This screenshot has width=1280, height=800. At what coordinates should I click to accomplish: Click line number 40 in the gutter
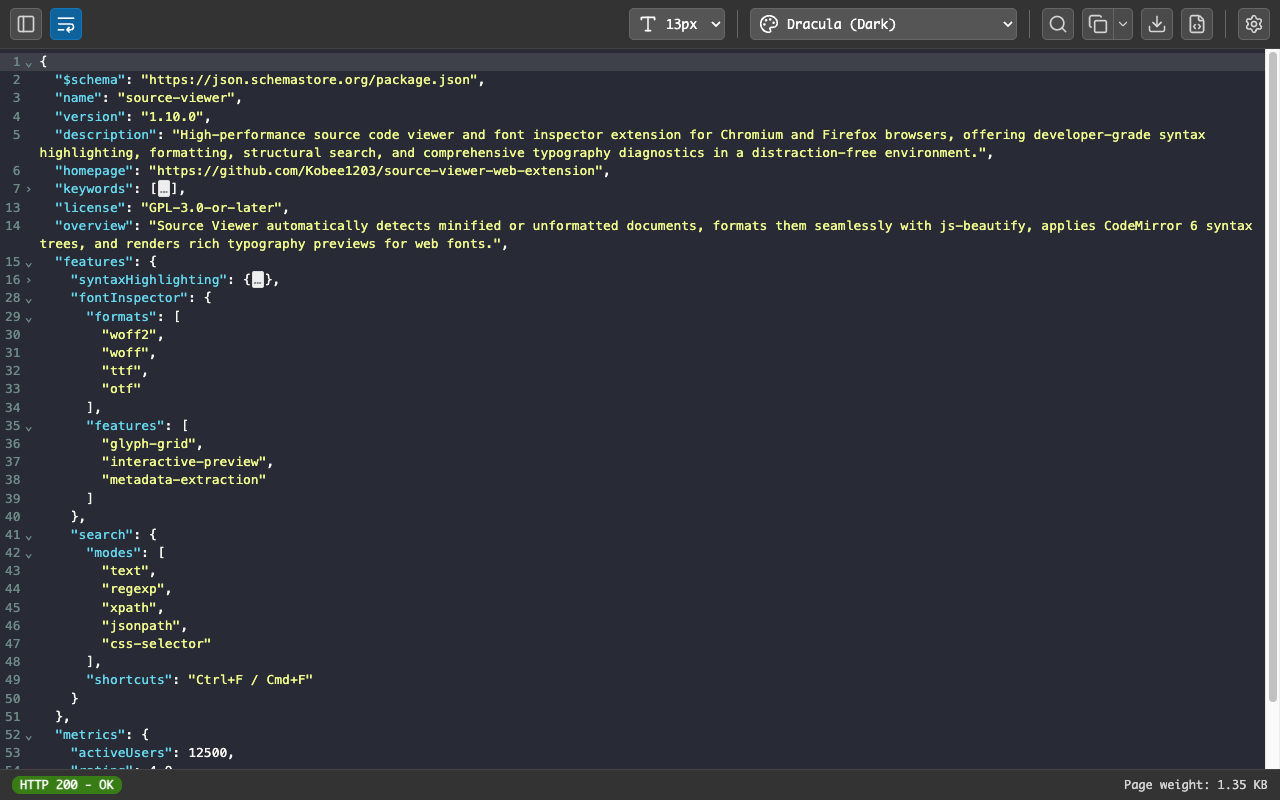click(x=12, y=517)
